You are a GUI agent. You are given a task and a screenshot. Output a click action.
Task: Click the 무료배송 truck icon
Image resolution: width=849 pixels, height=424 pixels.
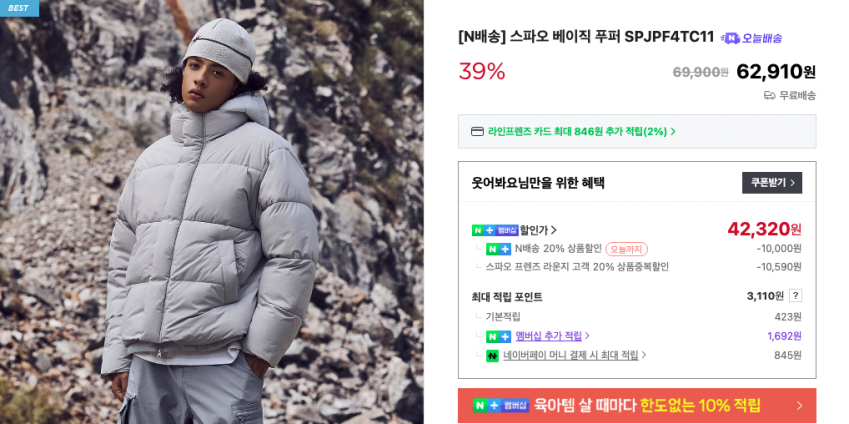[769, 96]
